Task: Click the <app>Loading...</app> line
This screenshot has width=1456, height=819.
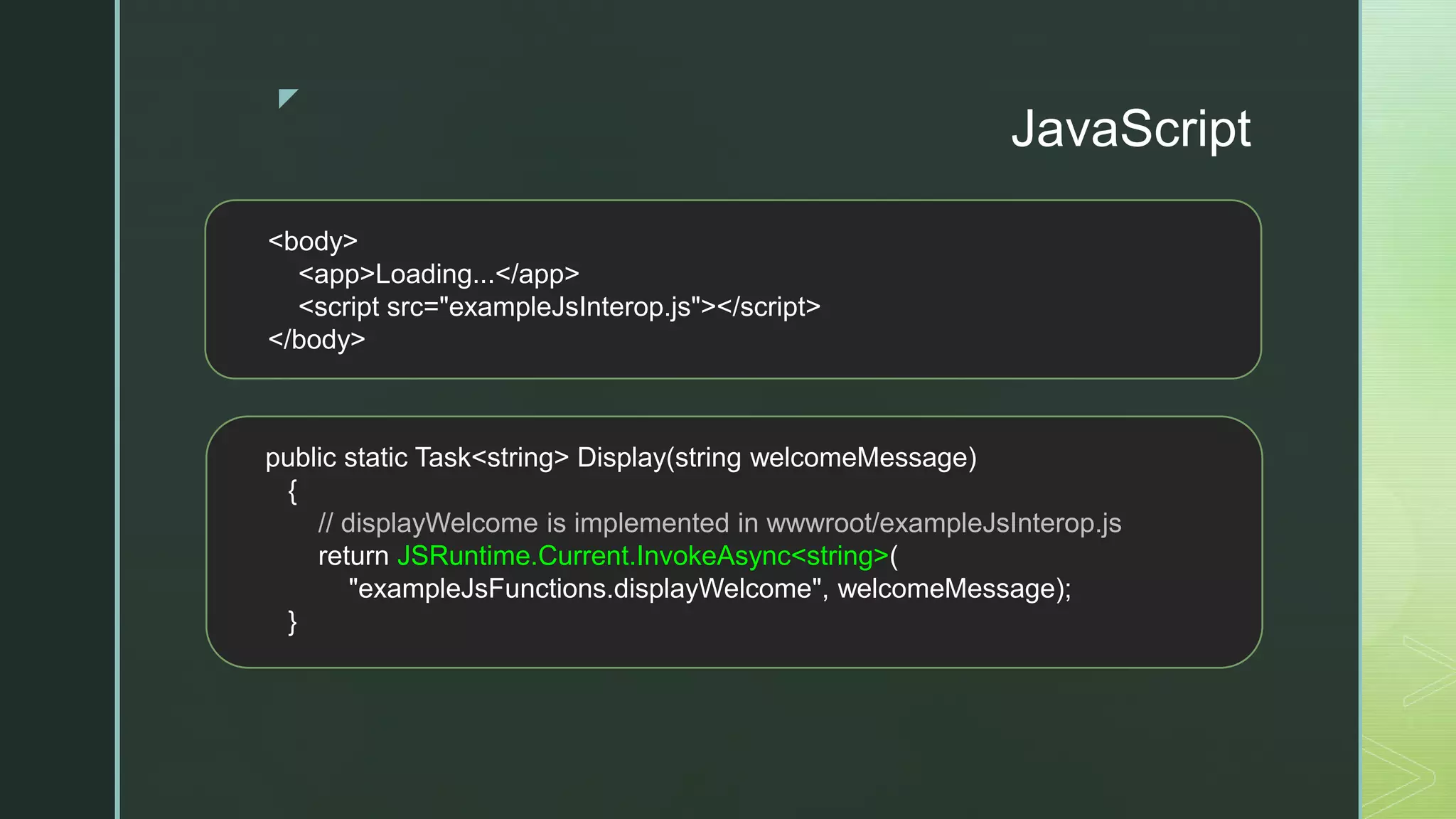Action: click(x=439, y=274)
